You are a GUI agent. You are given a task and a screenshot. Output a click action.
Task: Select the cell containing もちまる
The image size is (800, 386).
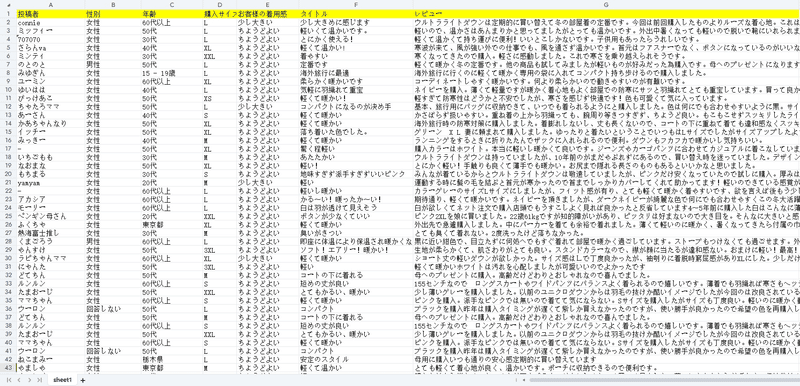pos(51,174)
